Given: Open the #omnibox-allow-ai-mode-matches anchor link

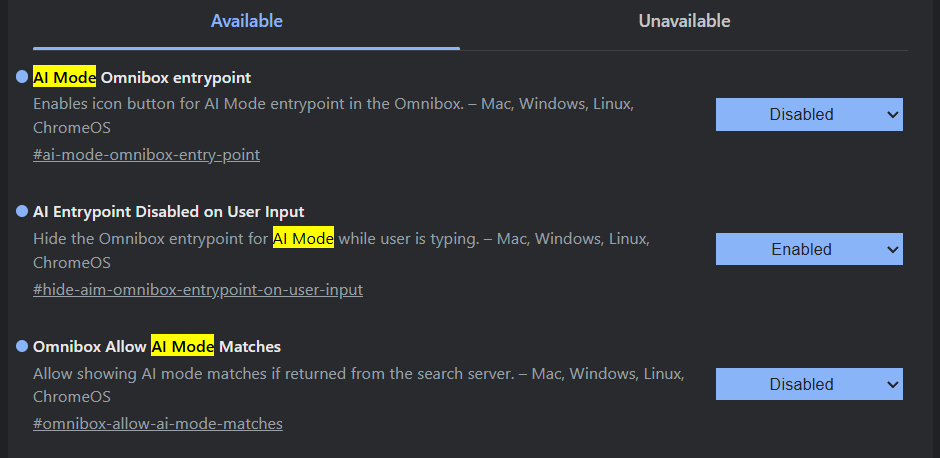Looking at the screenshot, I should (158, 424).
